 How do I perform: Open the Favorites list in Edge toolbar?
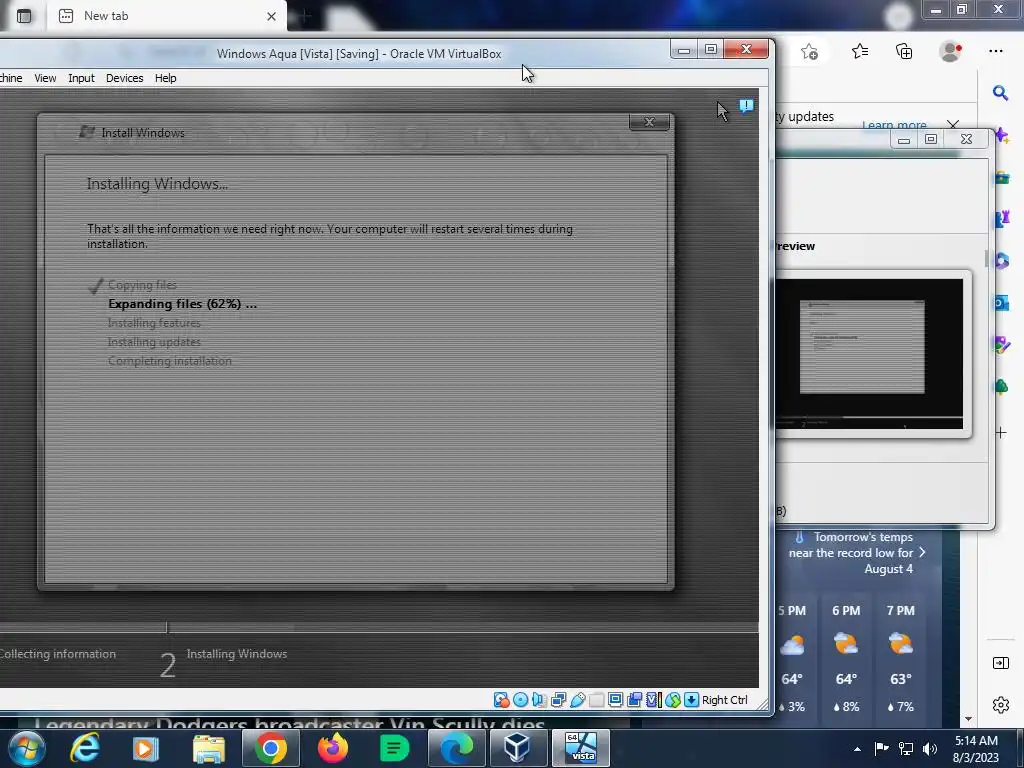point(860,52)
